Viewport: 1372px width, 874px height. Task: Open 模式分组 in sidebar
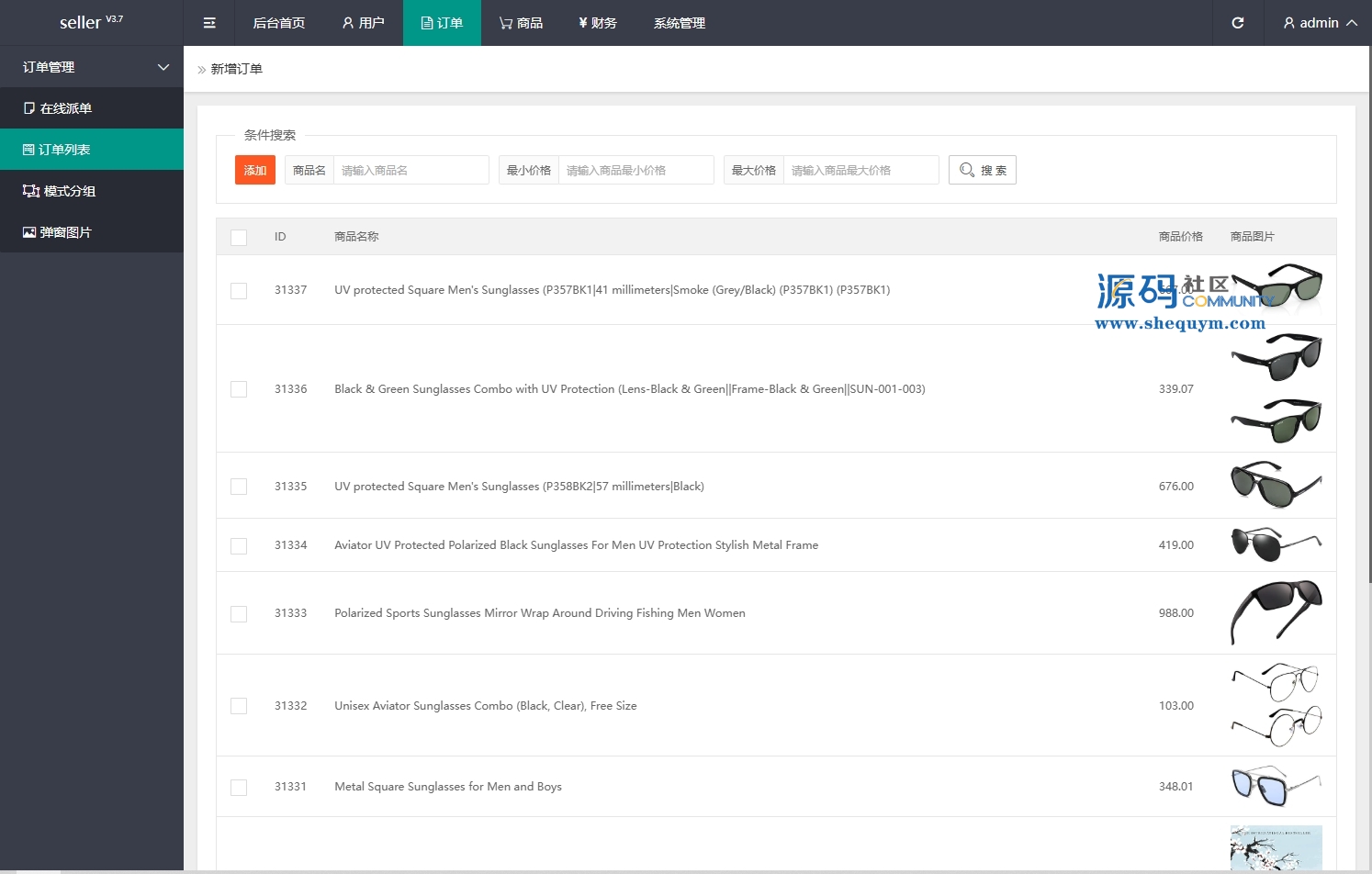92,191
